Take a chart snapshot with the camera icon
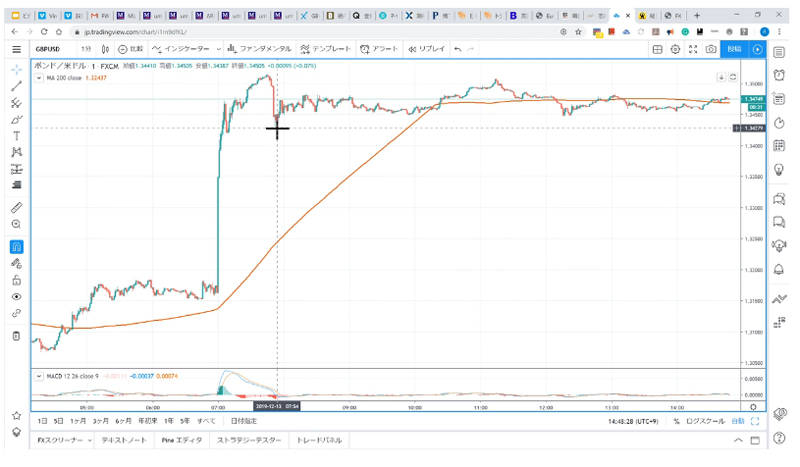The image size is (800, 467). click(711, 49)
